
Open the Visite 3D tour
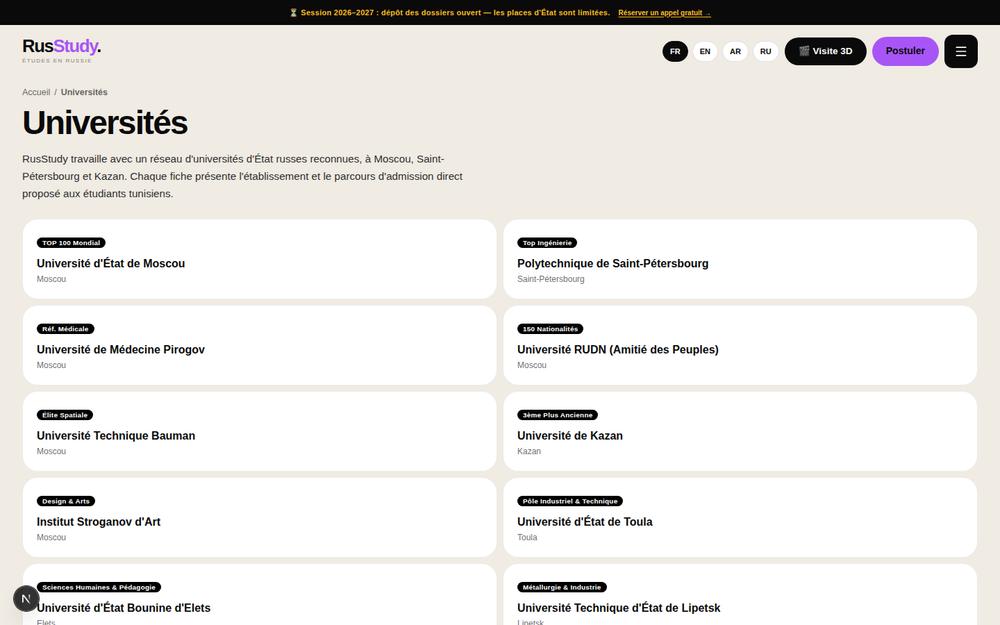(825, 51)
